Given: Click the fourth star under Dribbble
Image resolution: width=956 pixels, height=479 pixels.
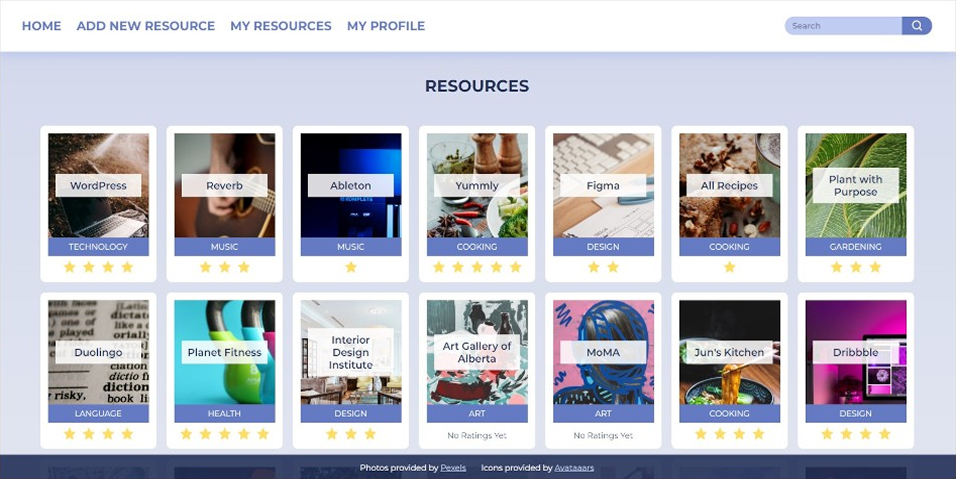Looking at the screenshot, I should (884, 434).
